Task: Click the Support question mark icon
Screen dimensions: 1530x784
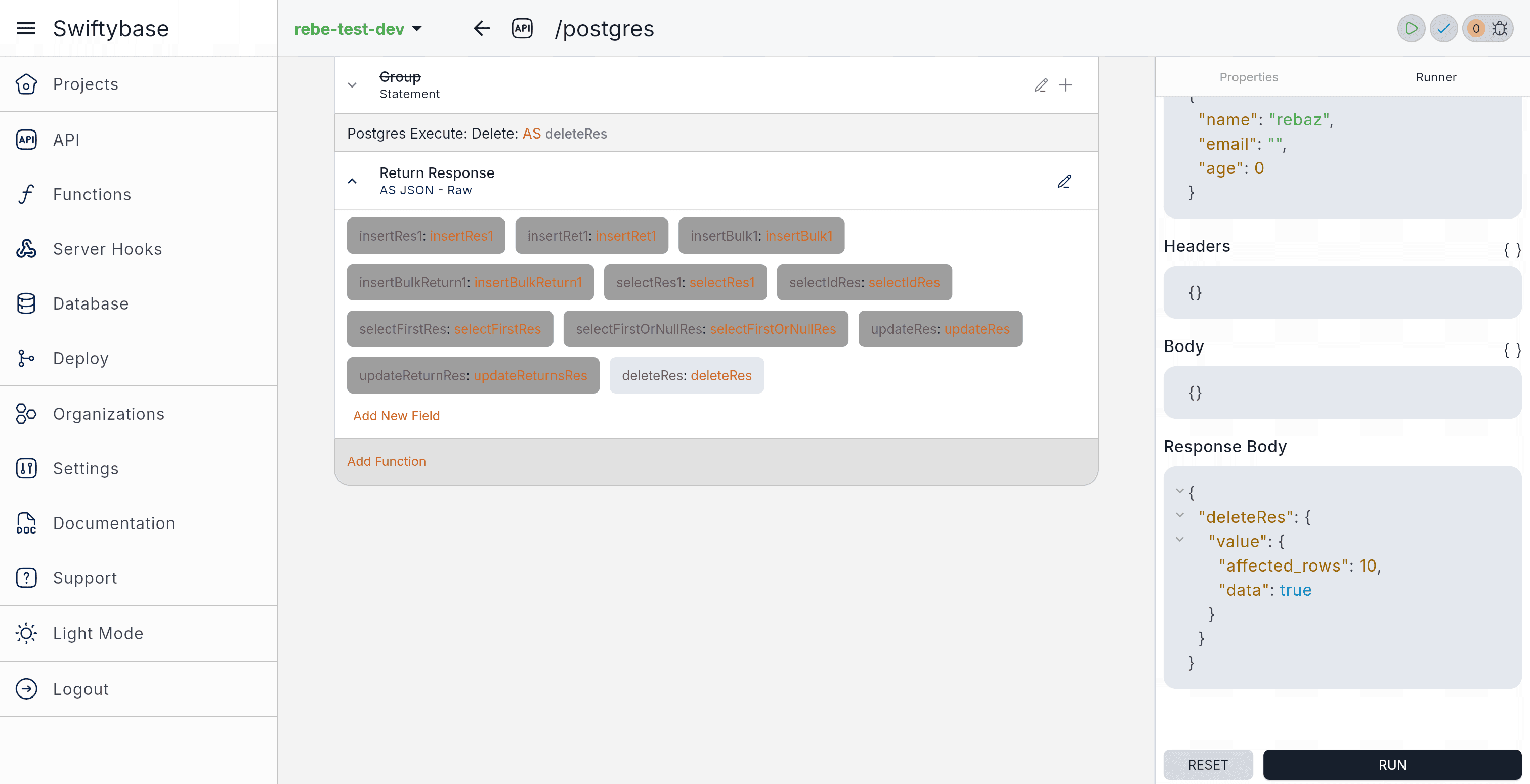Action: (26, 578)
